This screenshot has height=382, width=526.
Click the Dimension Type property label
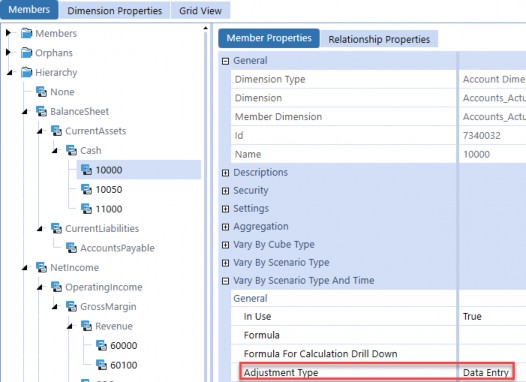pyautogui.click(x=270, y=79)
